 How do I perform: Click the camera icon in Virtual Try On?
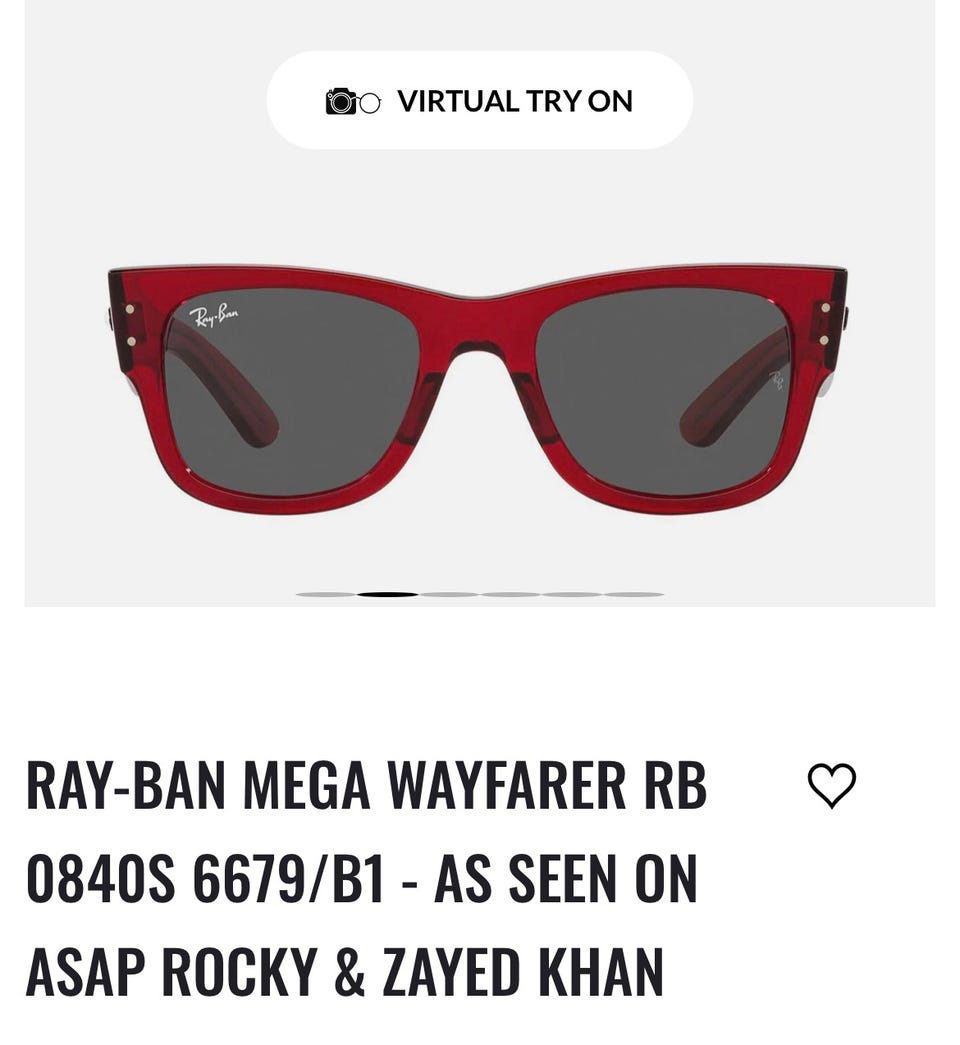click(341, 101)
